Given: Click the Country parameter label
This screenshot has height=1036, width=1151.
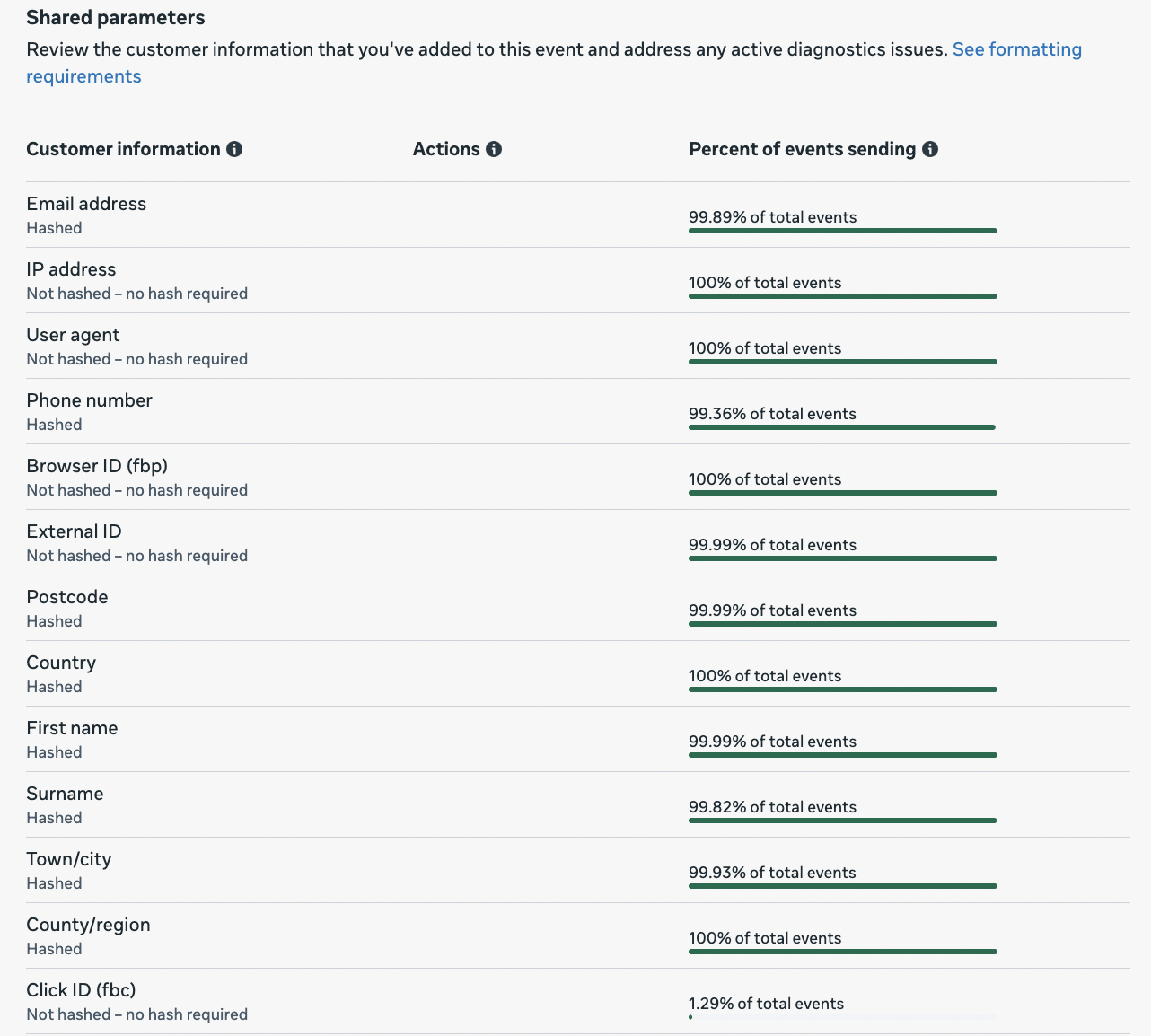Looking at the screenshot, I should coord(61,663).
